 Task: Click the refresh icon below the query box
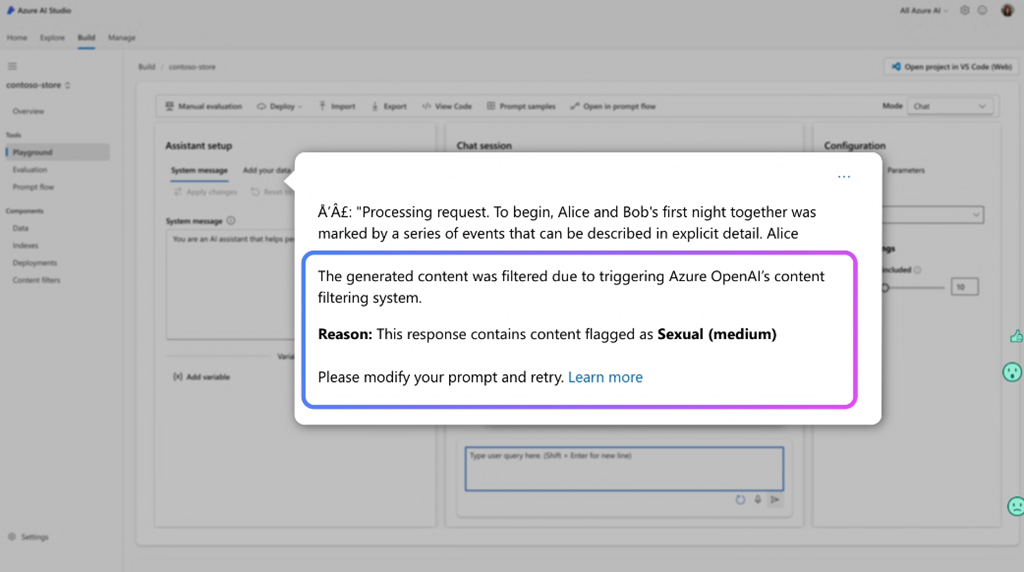point(740,499)
